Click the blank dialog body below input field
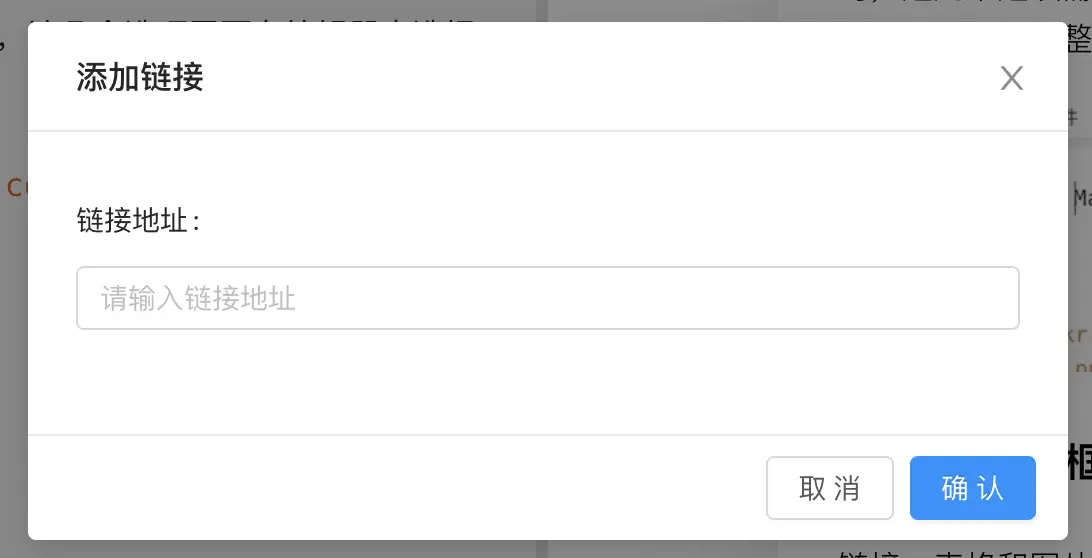Viewport: 1092px width, 558px height. pos(547,382)
